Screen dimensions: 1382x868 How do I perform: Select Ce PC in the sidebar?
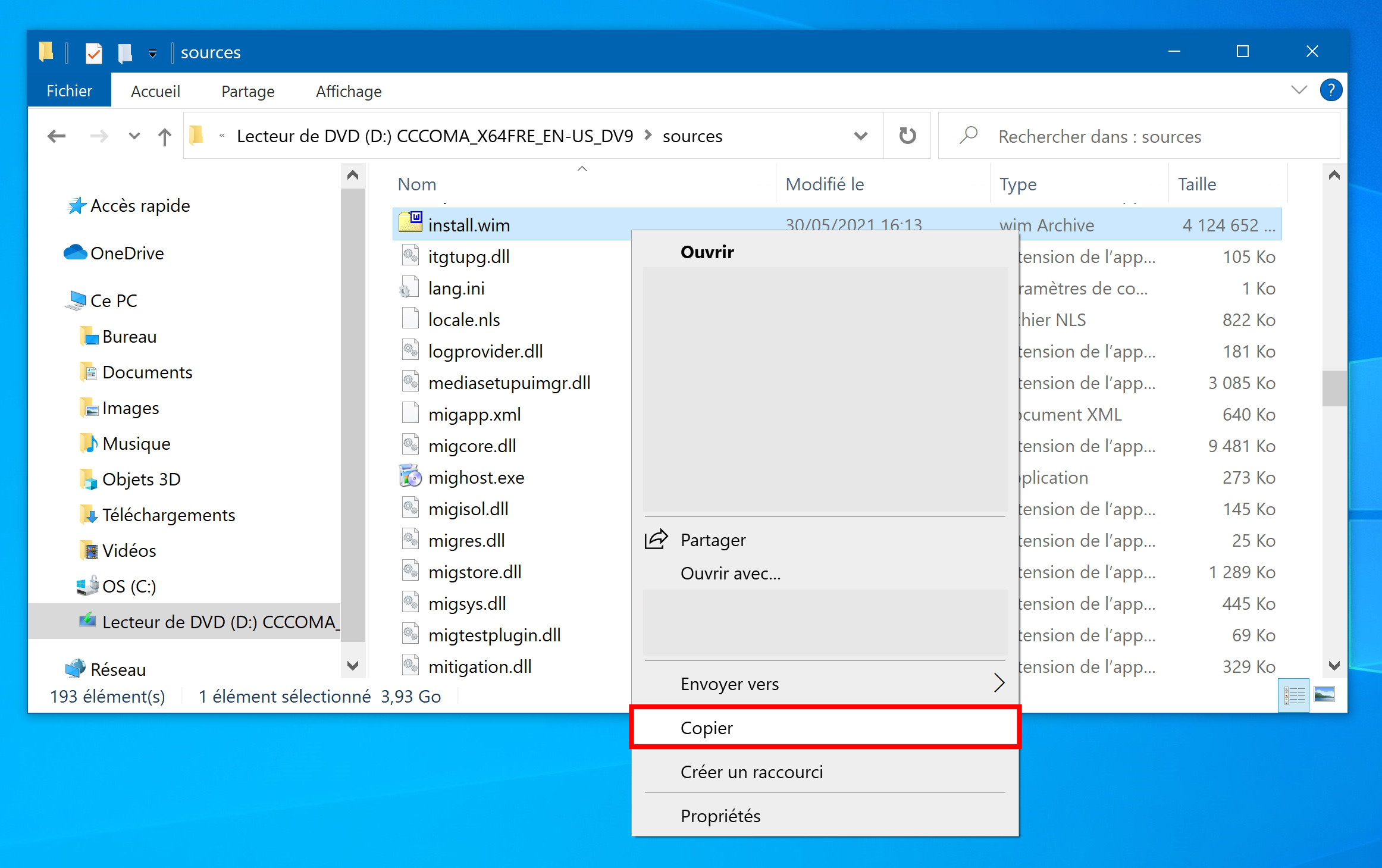point(101,301)
